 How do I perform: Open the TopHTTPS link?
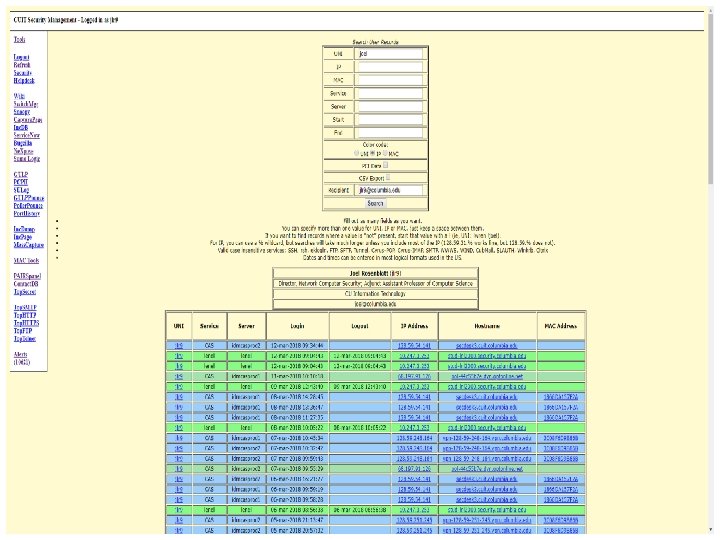(x=26, y=323)
